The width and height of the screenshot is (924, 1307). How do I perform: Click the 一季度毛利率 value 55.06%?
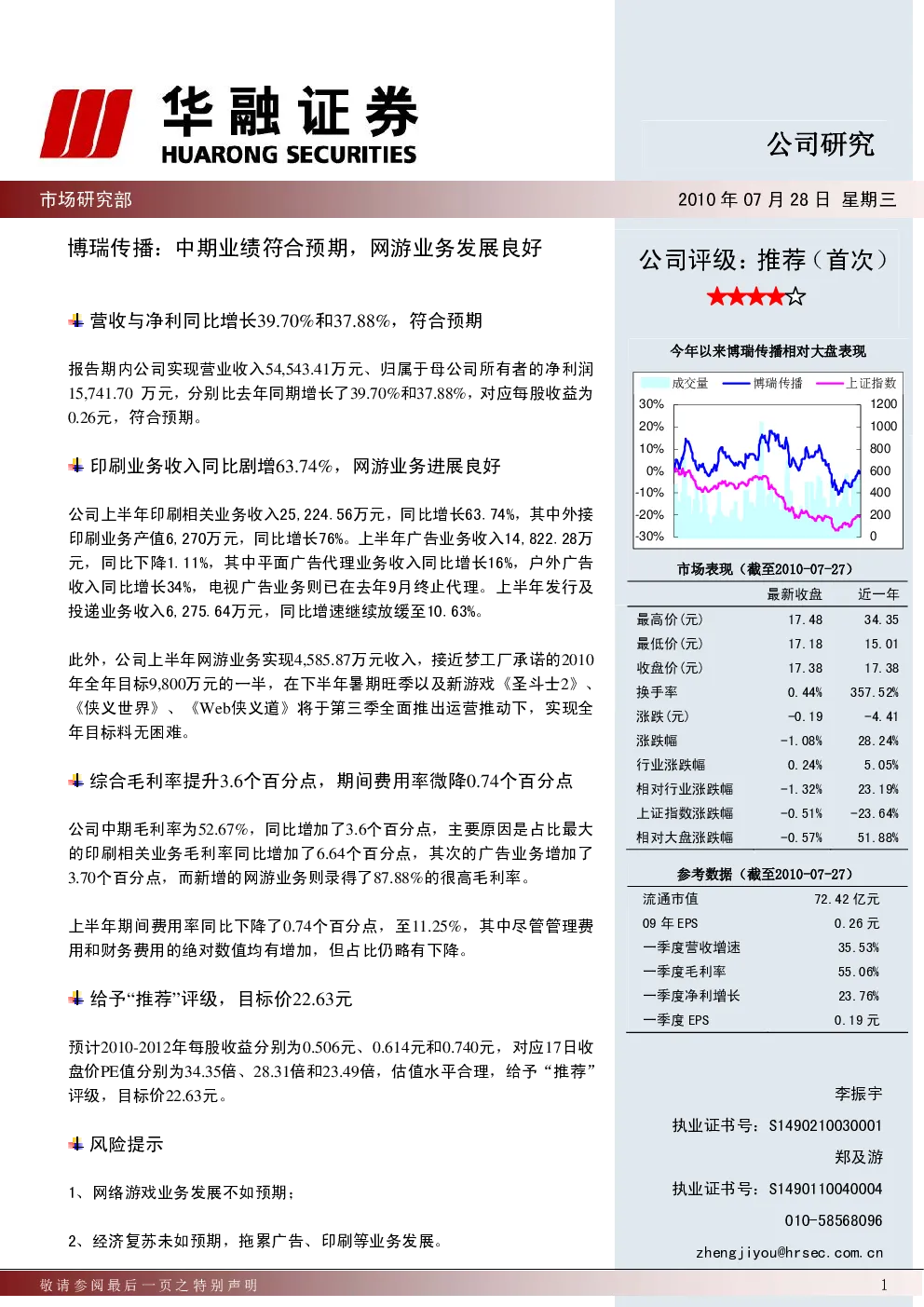point(859,972)
